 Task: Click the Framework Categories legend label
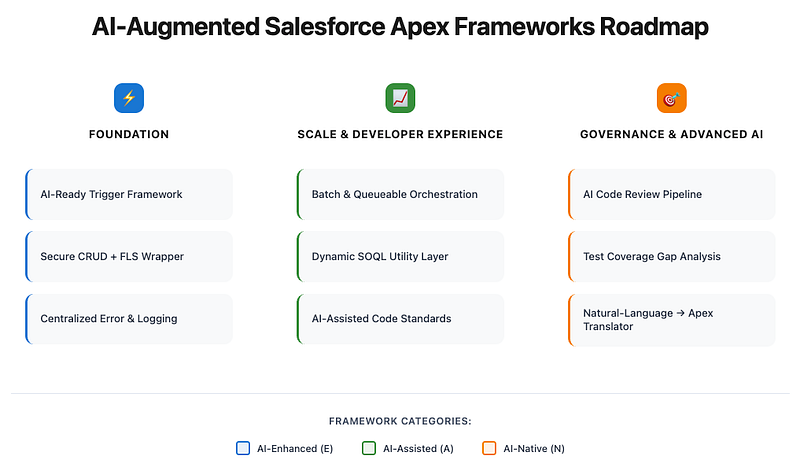pyautogui.click(x=400, y=421)
